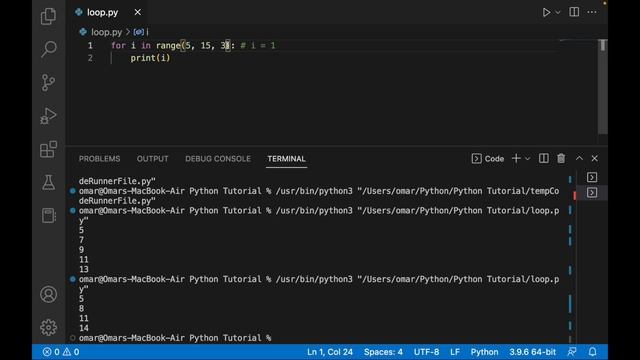The image size is (640, 360).
Task: Place cursor on print(i) statement
Action: pyautogui.click(x=150, y=58)
